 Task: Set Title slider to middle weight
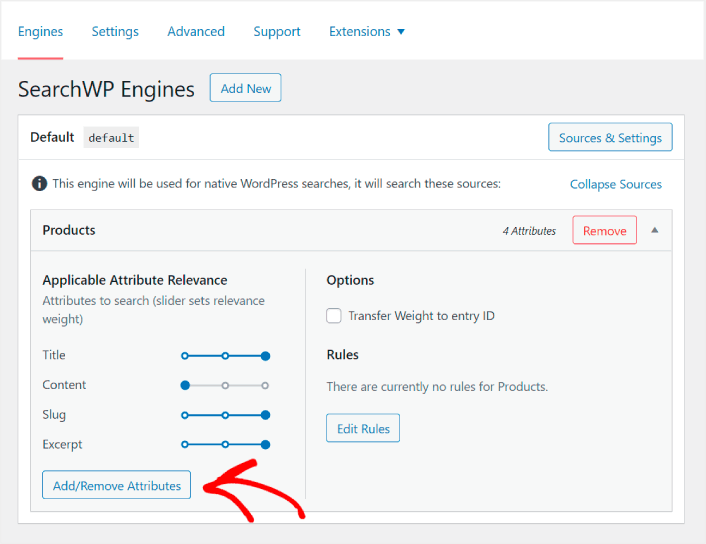(x=225, y=356)
